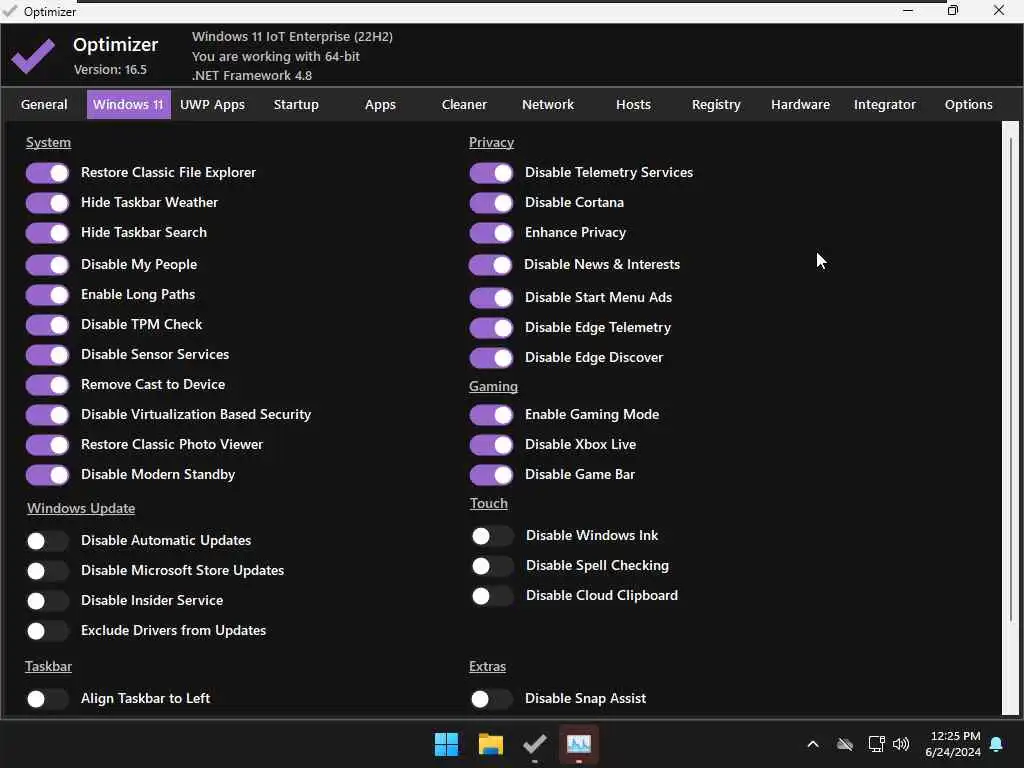Click the Gaming section heading link
The image size is (1024, 768).
pos(493,387)
